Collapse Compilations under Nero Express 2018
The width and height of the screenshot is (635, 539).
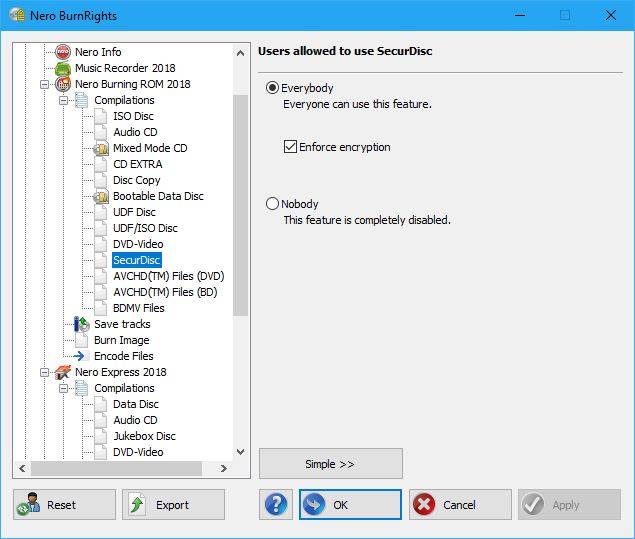click(x=64, y=388)
